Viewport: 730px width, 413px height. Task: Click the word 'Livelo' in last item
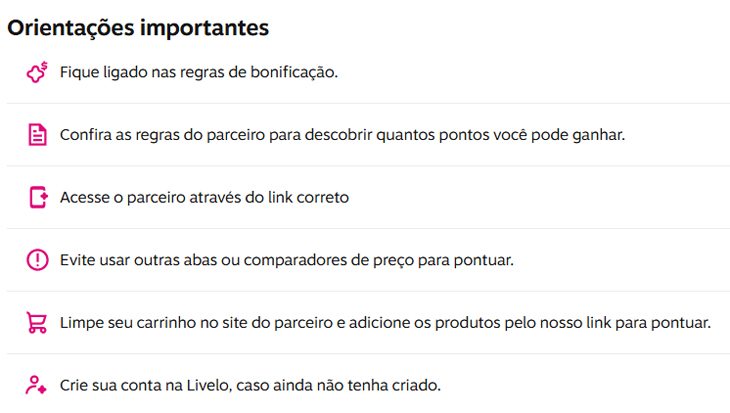(209, 386)
